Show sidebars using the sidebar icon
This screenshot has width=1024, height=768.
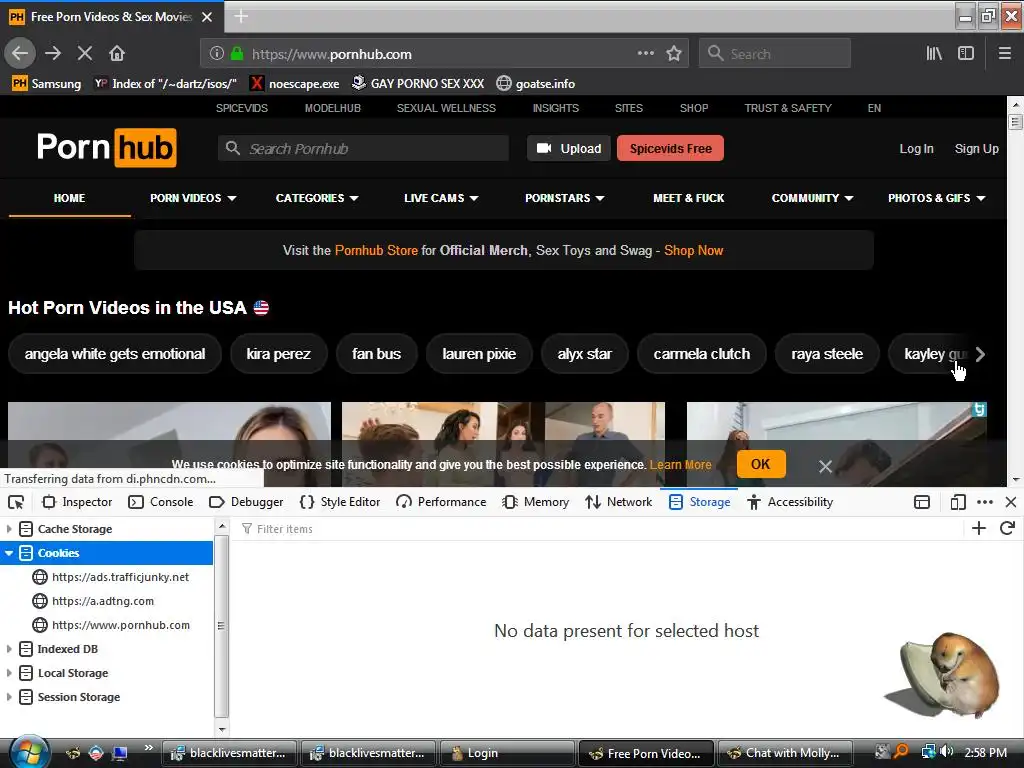[x=966, y=54]
